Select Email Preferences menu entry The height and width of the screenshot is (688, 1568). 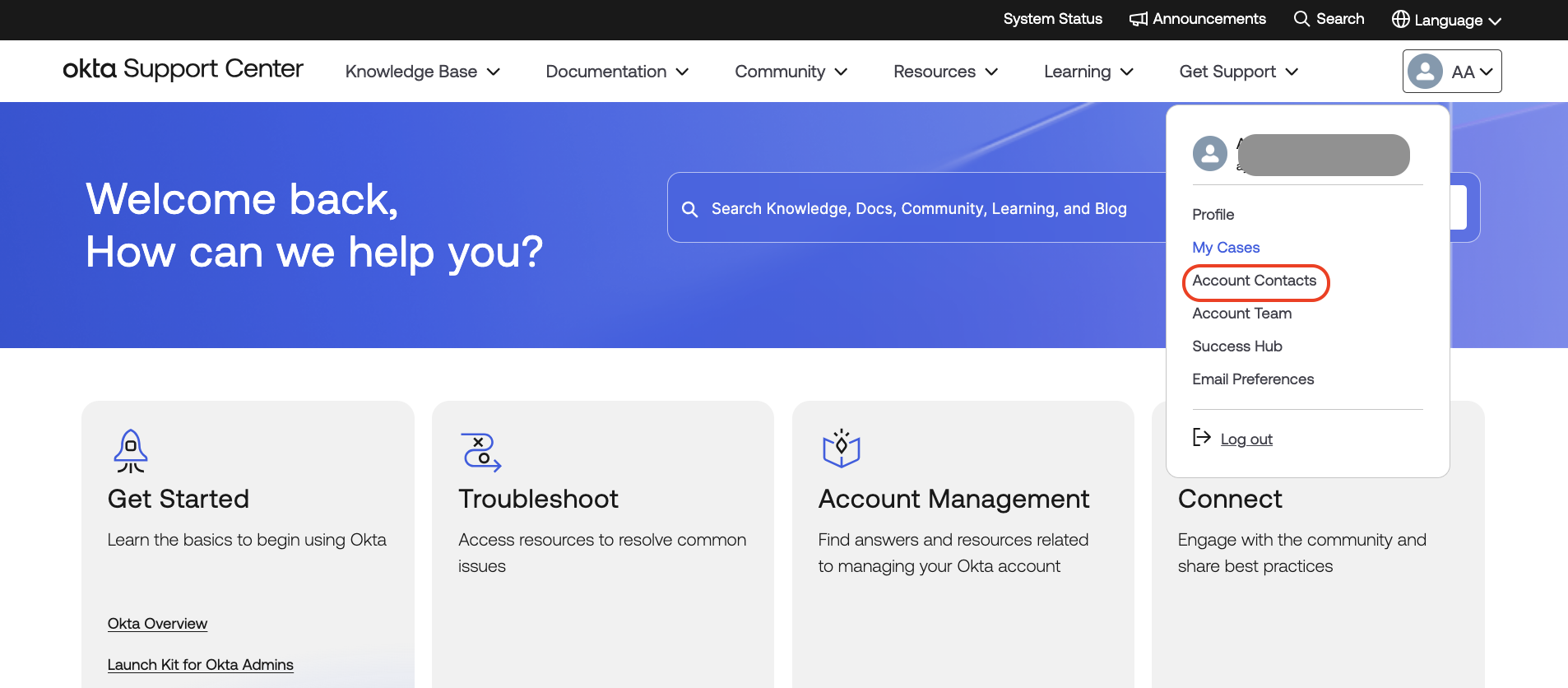click(x=1253, y=379)
